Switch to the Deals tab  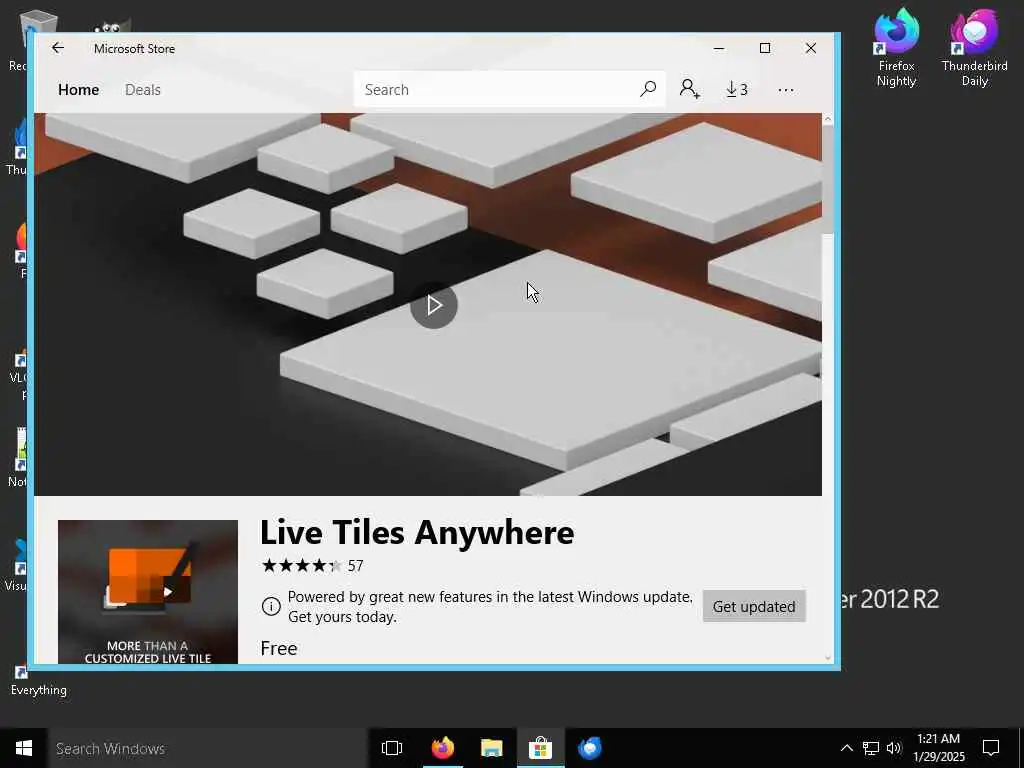142,89
